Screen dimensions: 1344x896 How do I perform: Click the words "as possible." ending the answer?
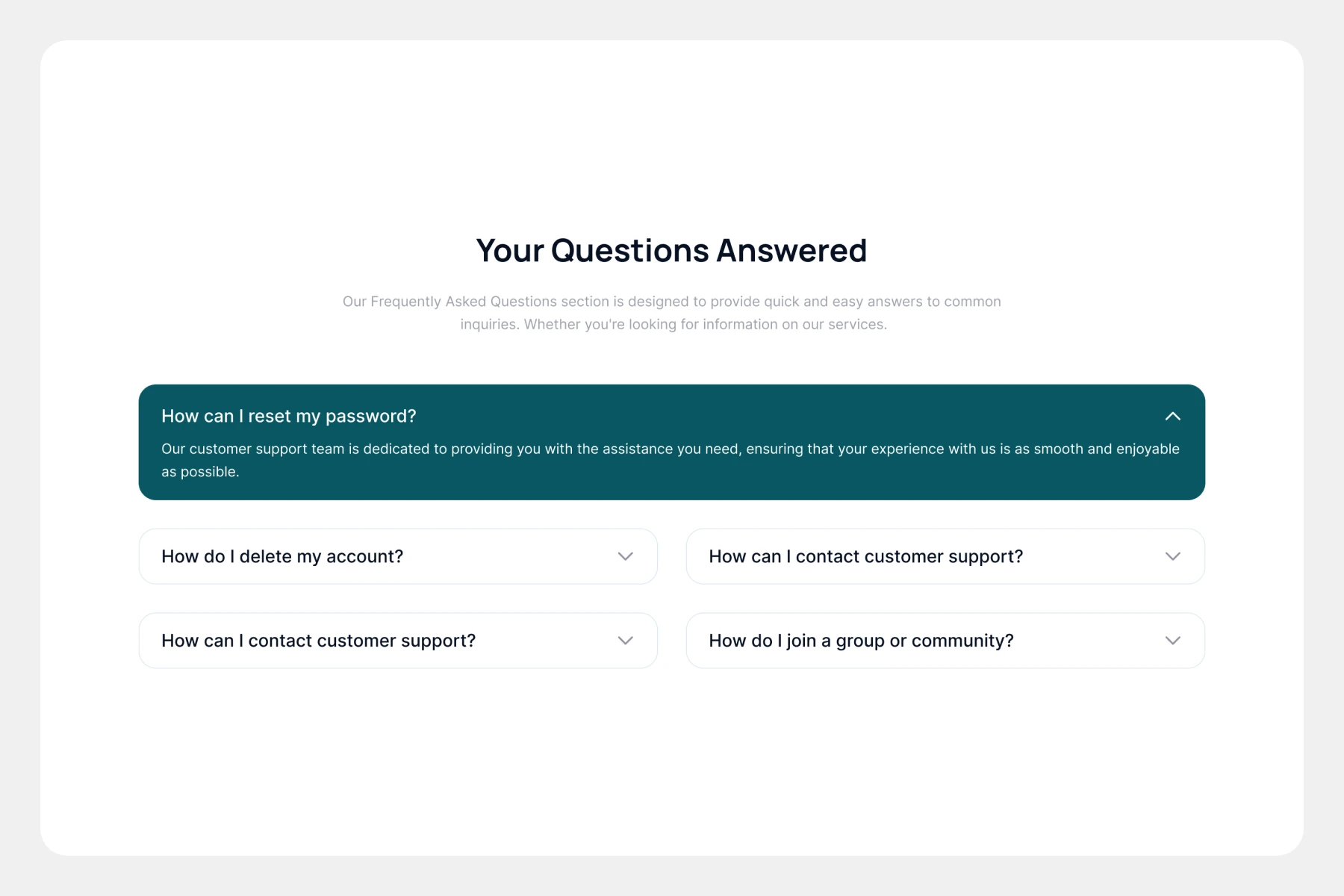[200, 472]
